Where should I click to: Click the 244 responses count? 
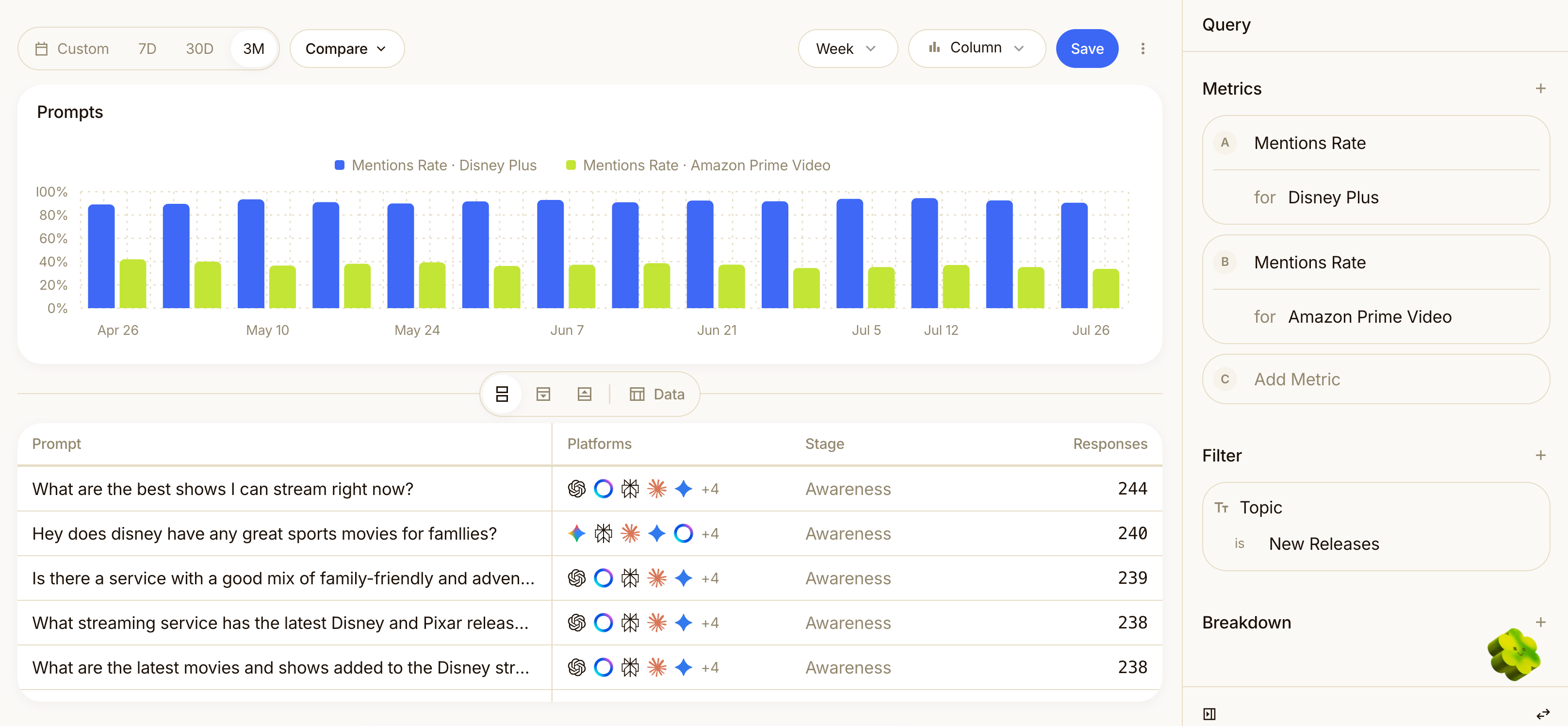(1132, 489)
